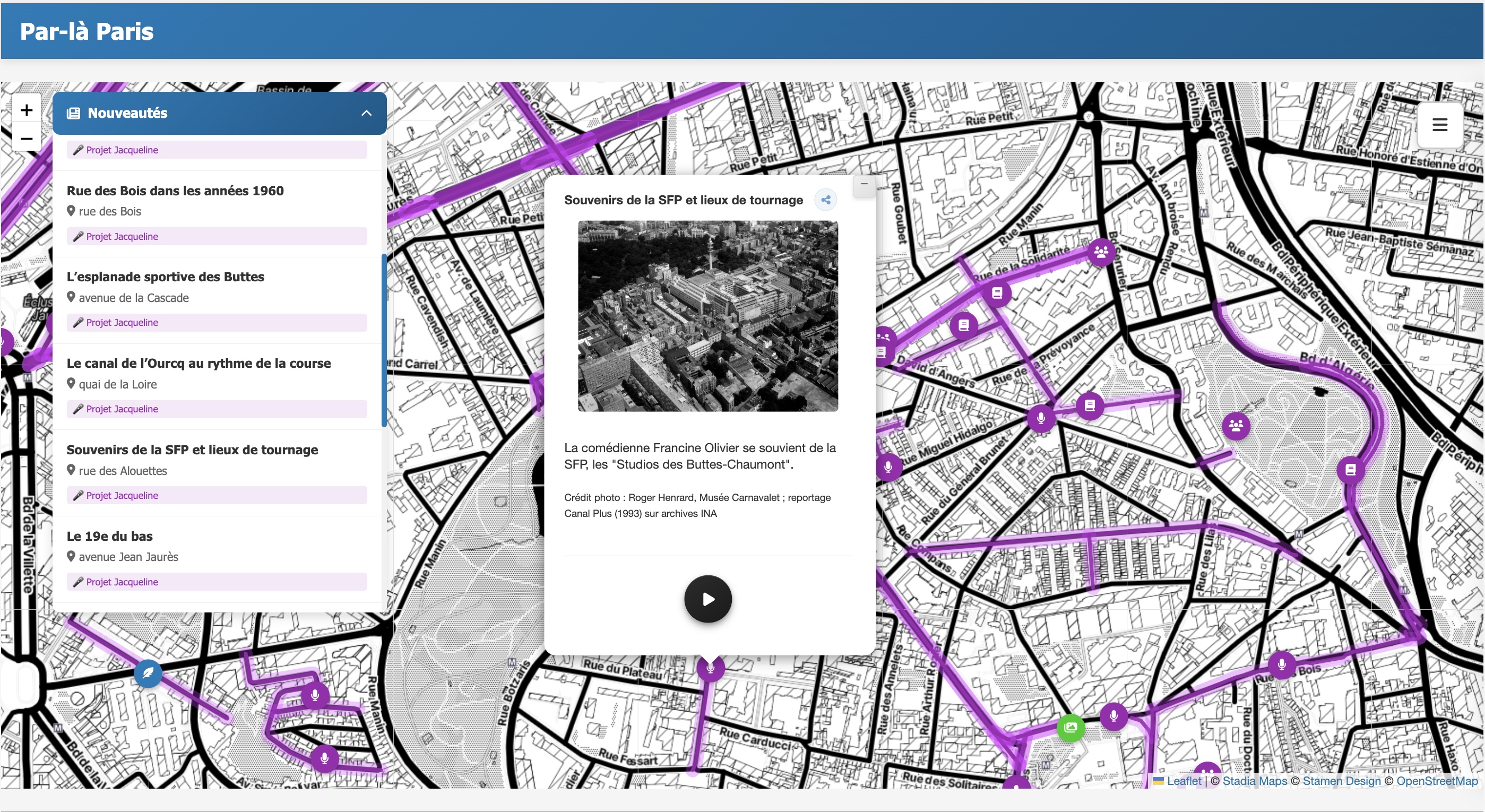
Task: Open Le 19e du bas story
Action: (109, 537)
